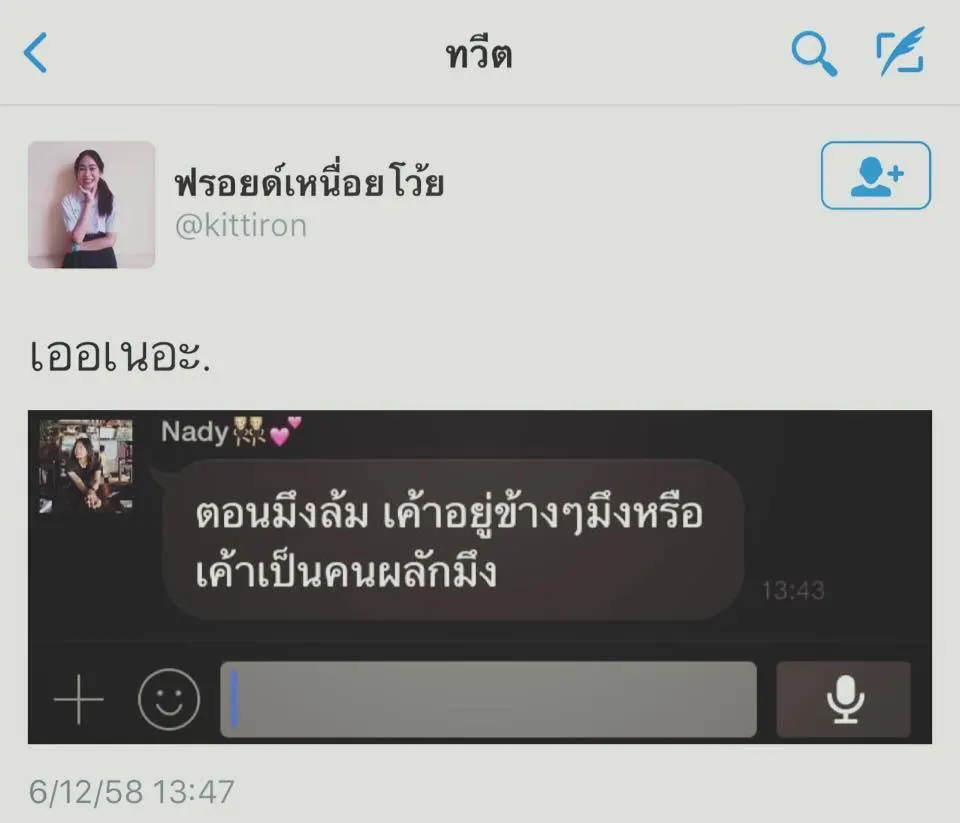This screenshot has height=823, width=960.
Task: Compose a new tweet with feather icon
Action: point(901,51)
